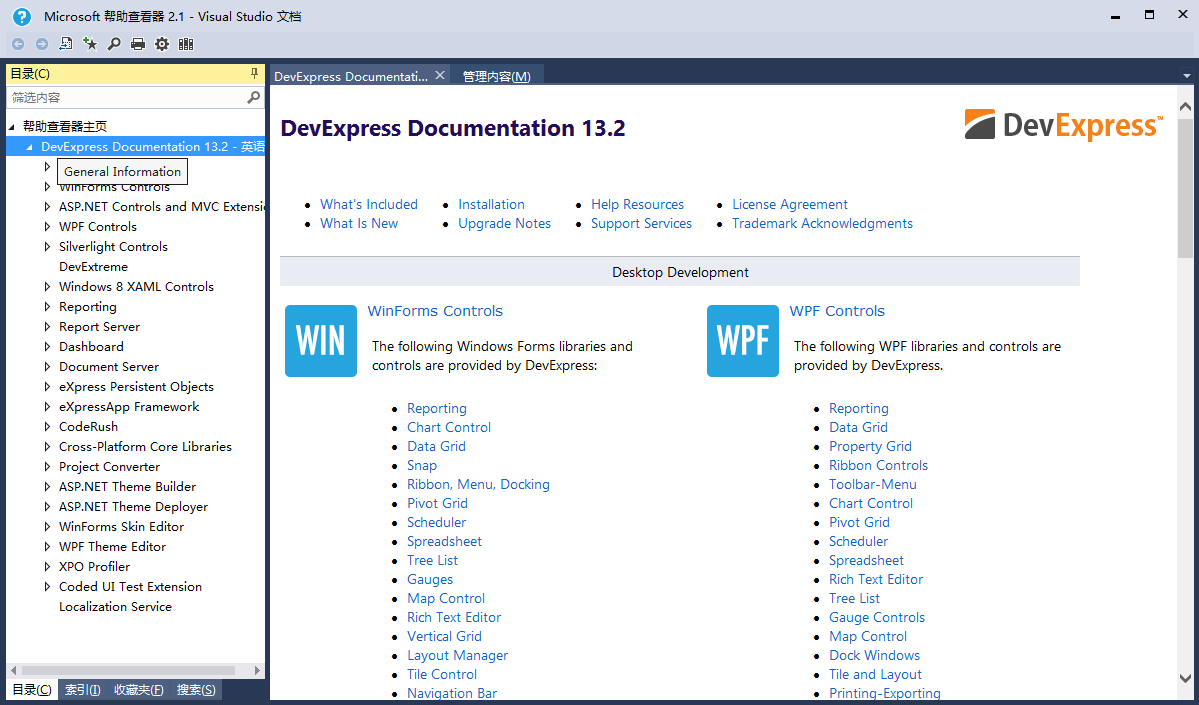Click the blue WPF icon tile

[742, 341]
